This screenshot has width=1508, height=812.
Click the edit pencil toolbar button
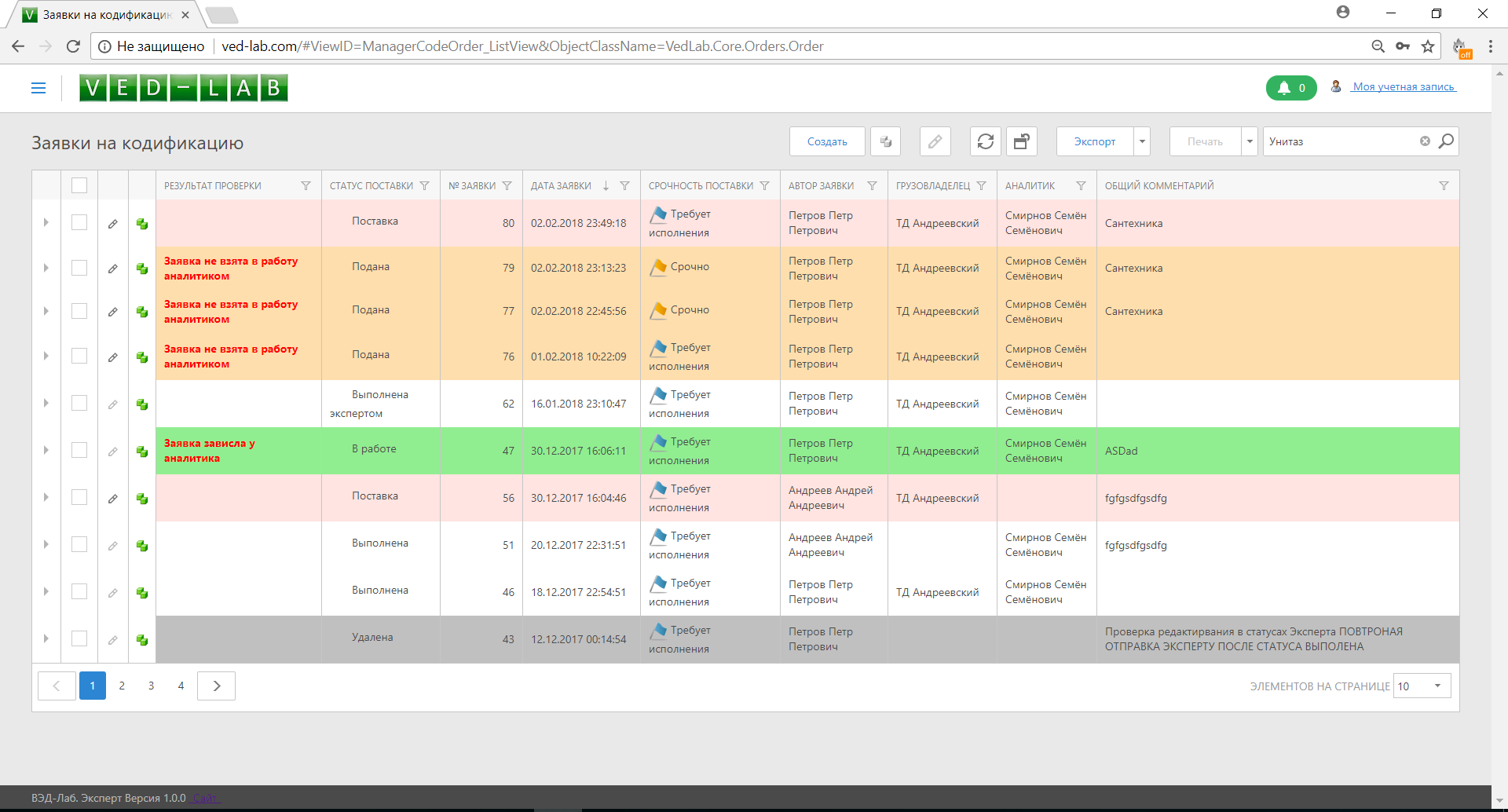935,141
